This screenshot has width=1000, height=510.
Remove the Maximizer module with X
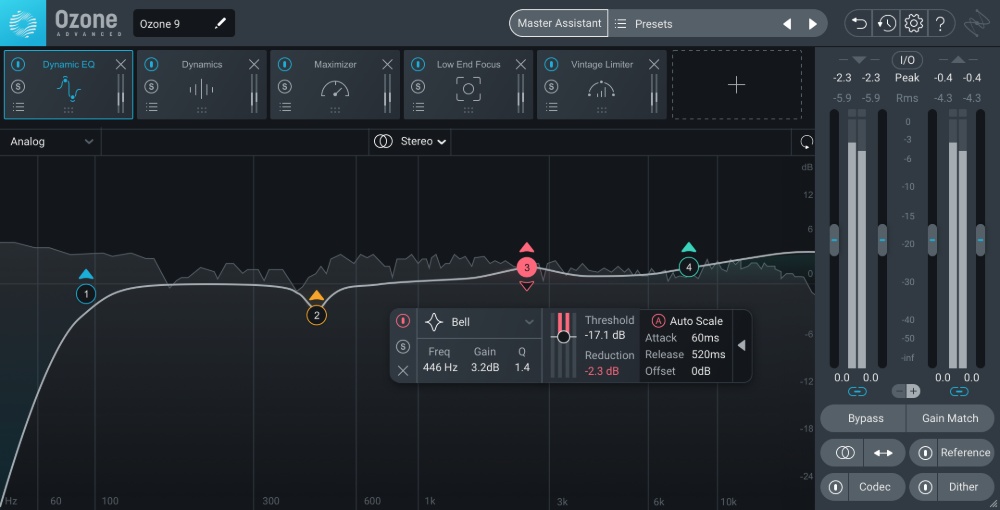click(387, 64)
